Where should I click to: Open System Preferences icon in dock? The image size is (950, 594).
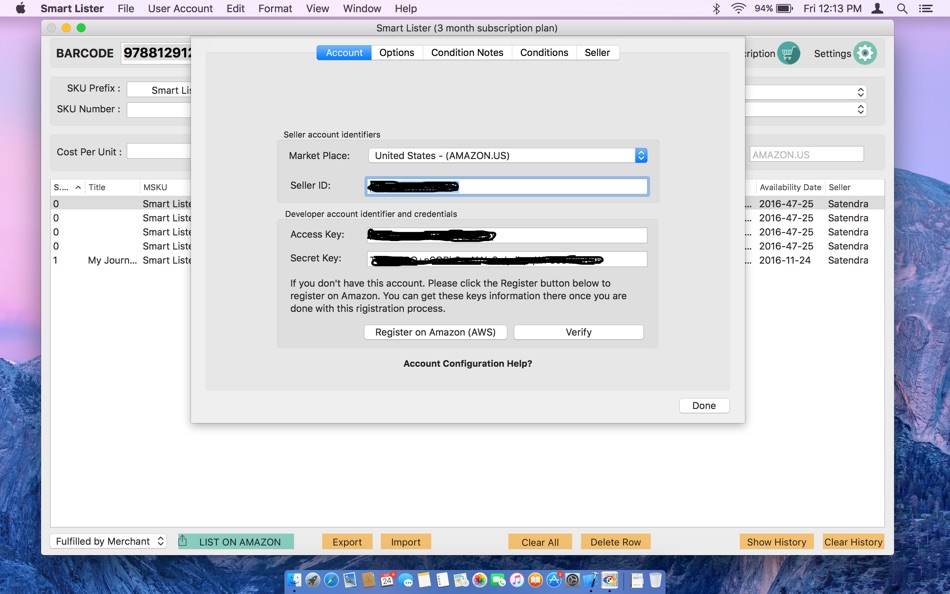coord(573,580)
